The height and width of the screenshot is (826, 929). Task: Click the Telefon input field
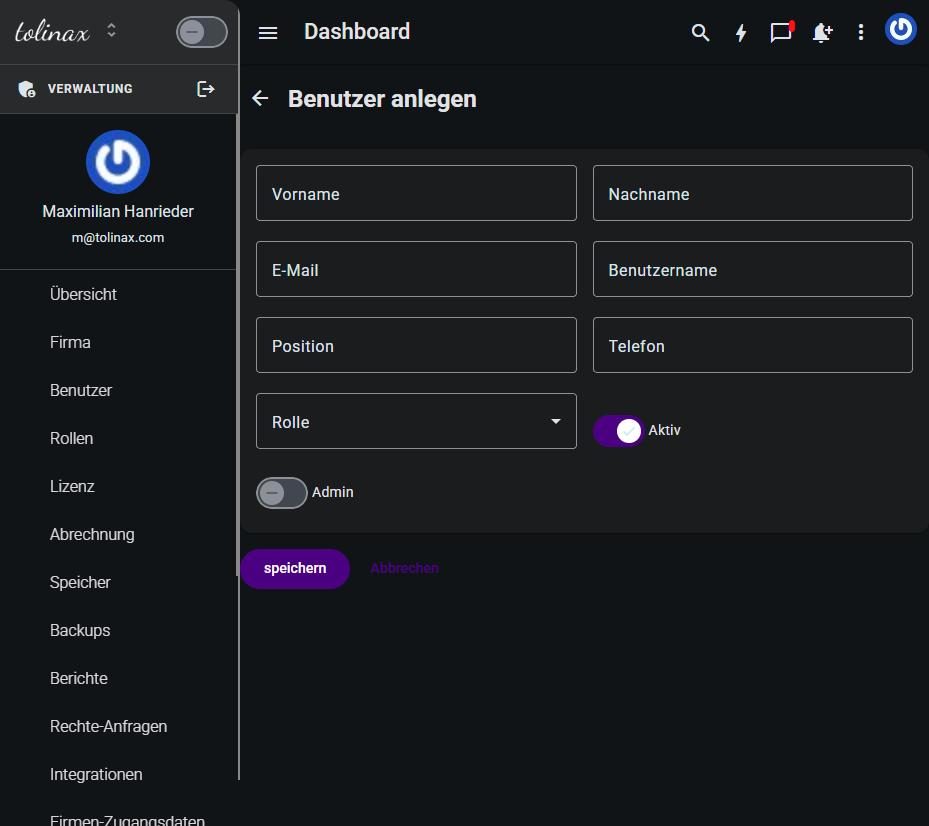(x=752, y=345)
